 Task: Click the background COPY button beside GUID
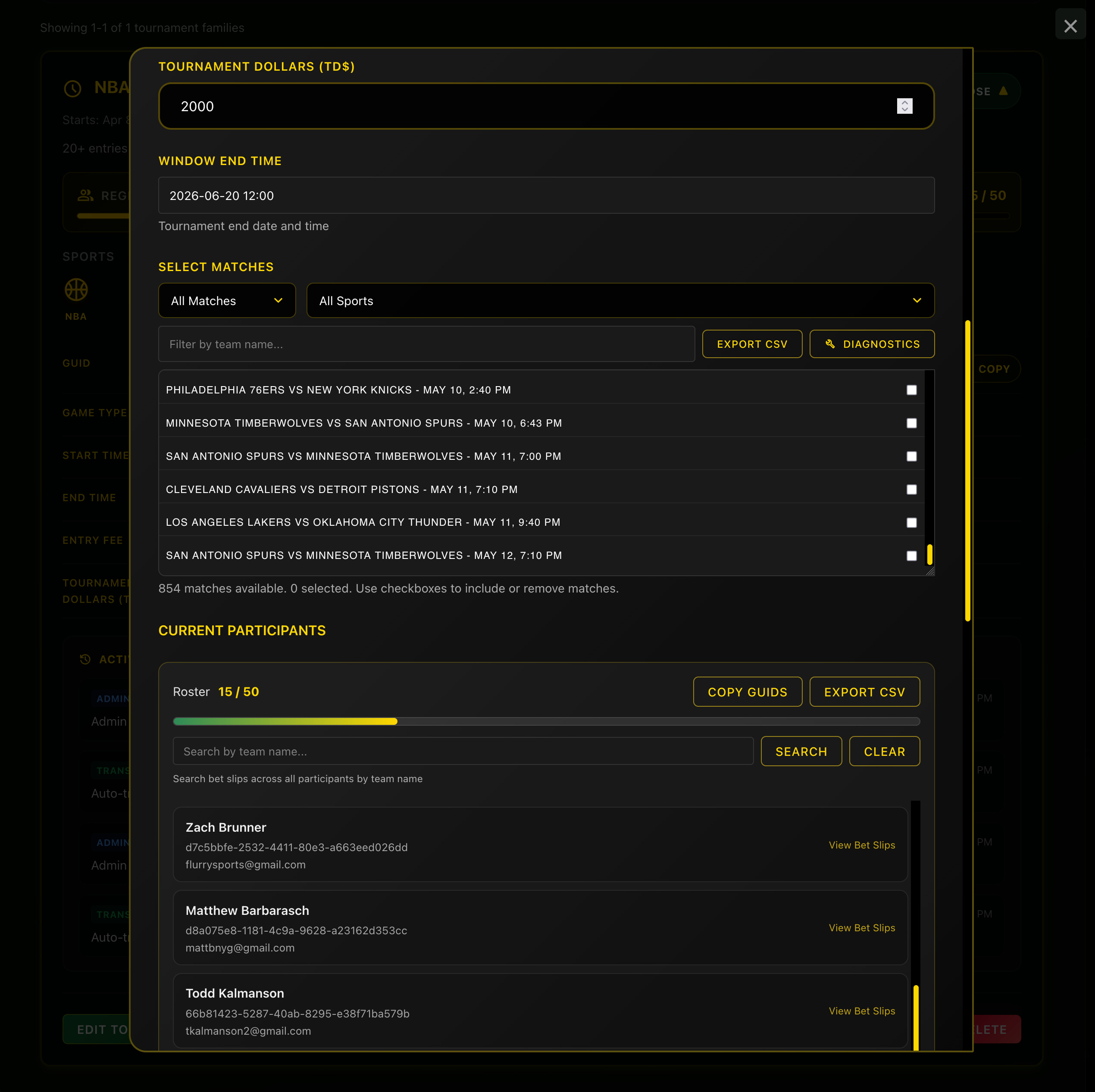point(994,369)
